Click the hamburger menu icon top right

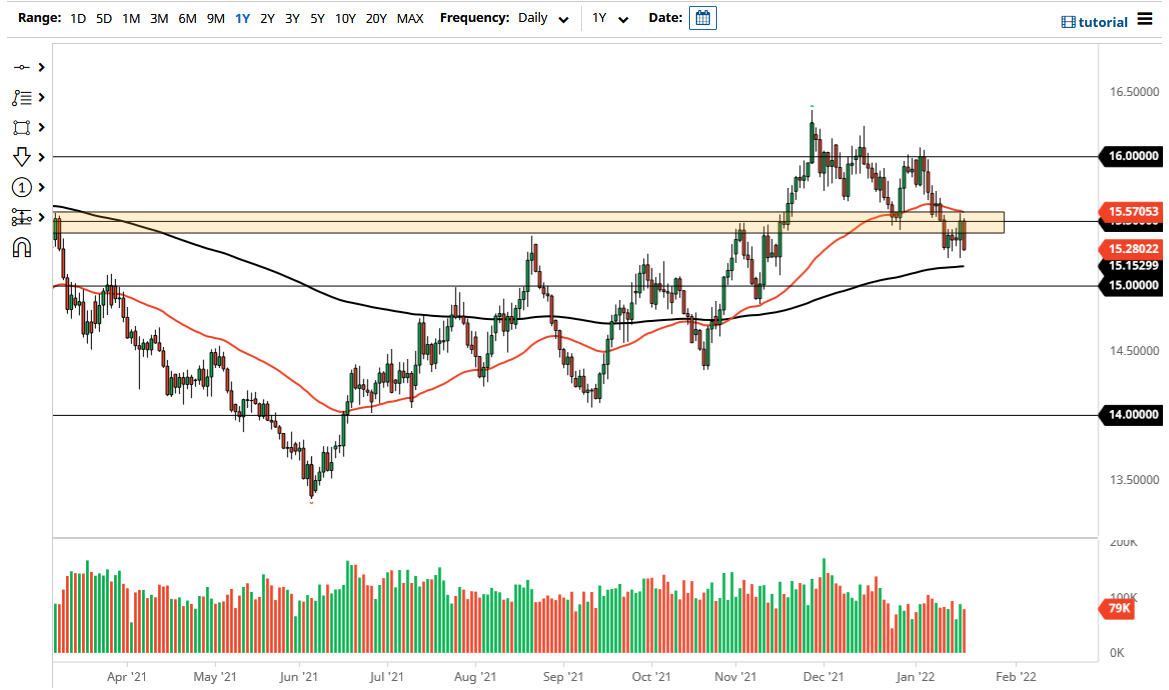[x=1146, y=20]
